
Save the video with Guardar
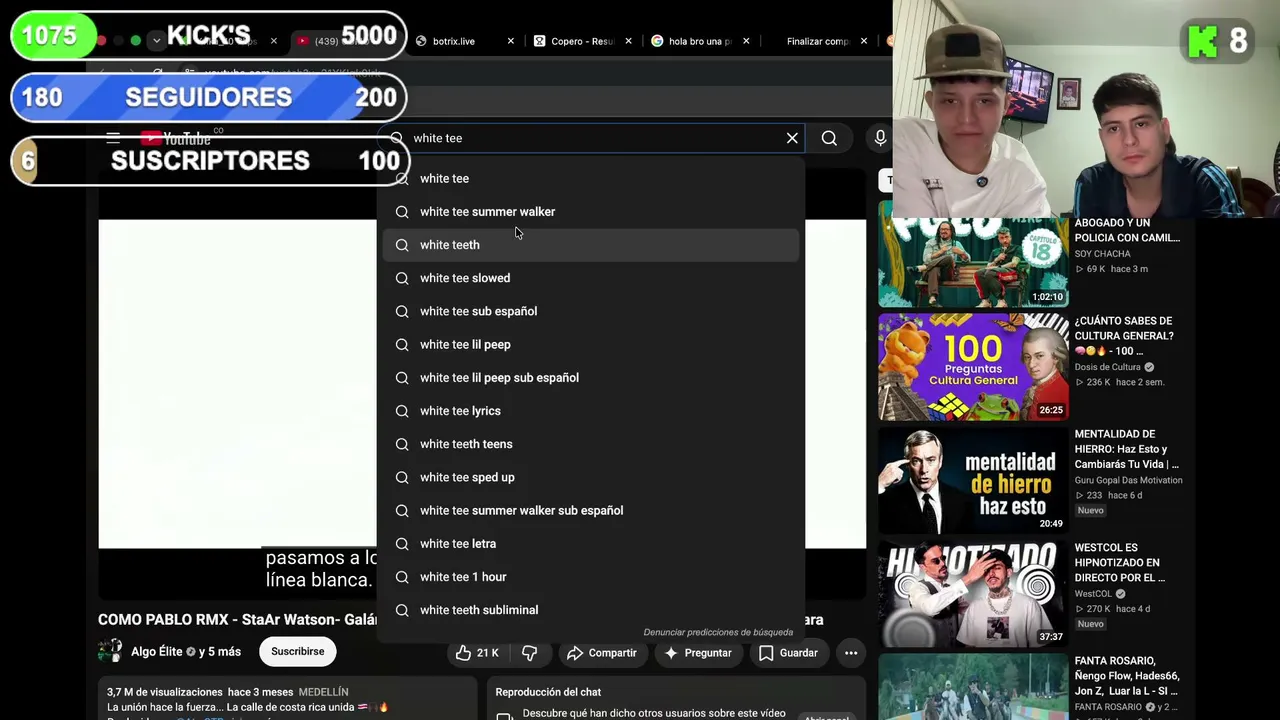pos(788,653)
